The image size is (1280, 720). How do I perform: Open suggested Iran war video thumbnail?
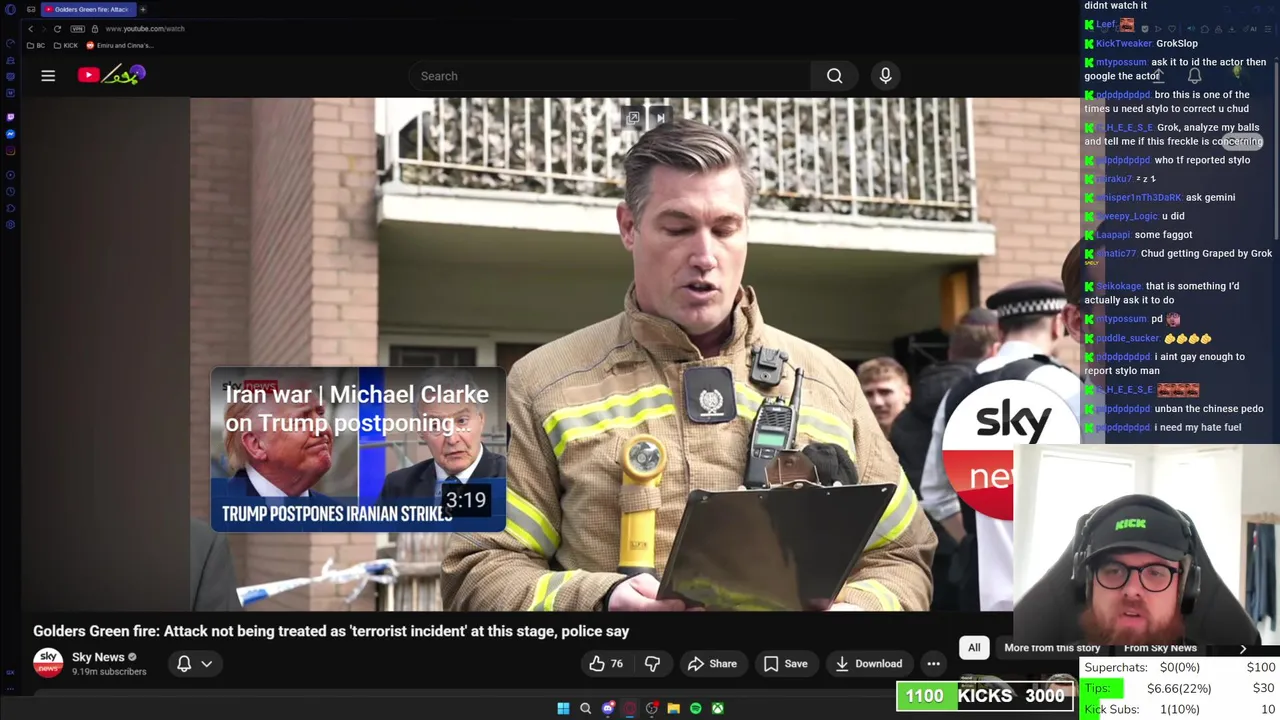[x=357, y=450]
